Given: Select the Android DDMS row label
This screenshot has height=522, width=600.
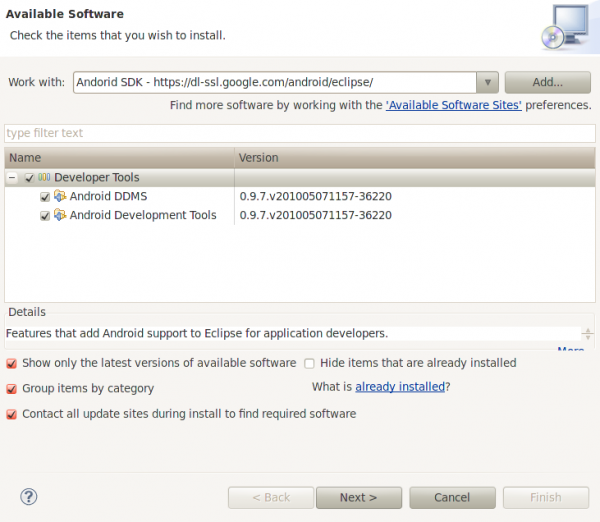Looking at the screenshot, I should [108, 196].
